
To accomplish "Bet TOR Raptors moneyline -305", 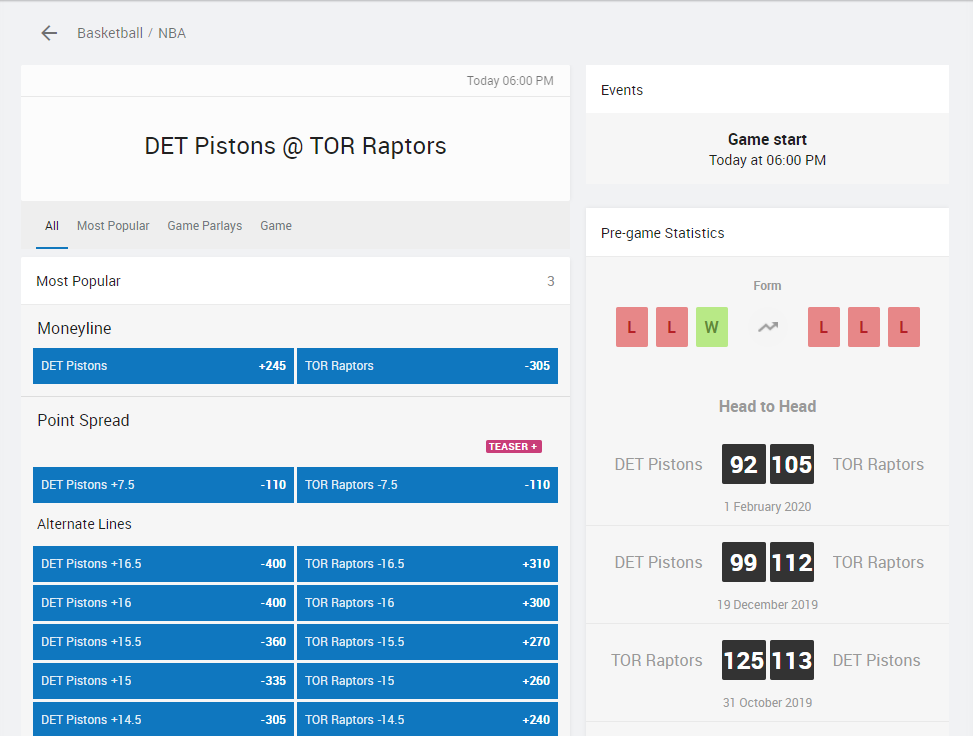I will pyautogui.click(x=428, y=366).
